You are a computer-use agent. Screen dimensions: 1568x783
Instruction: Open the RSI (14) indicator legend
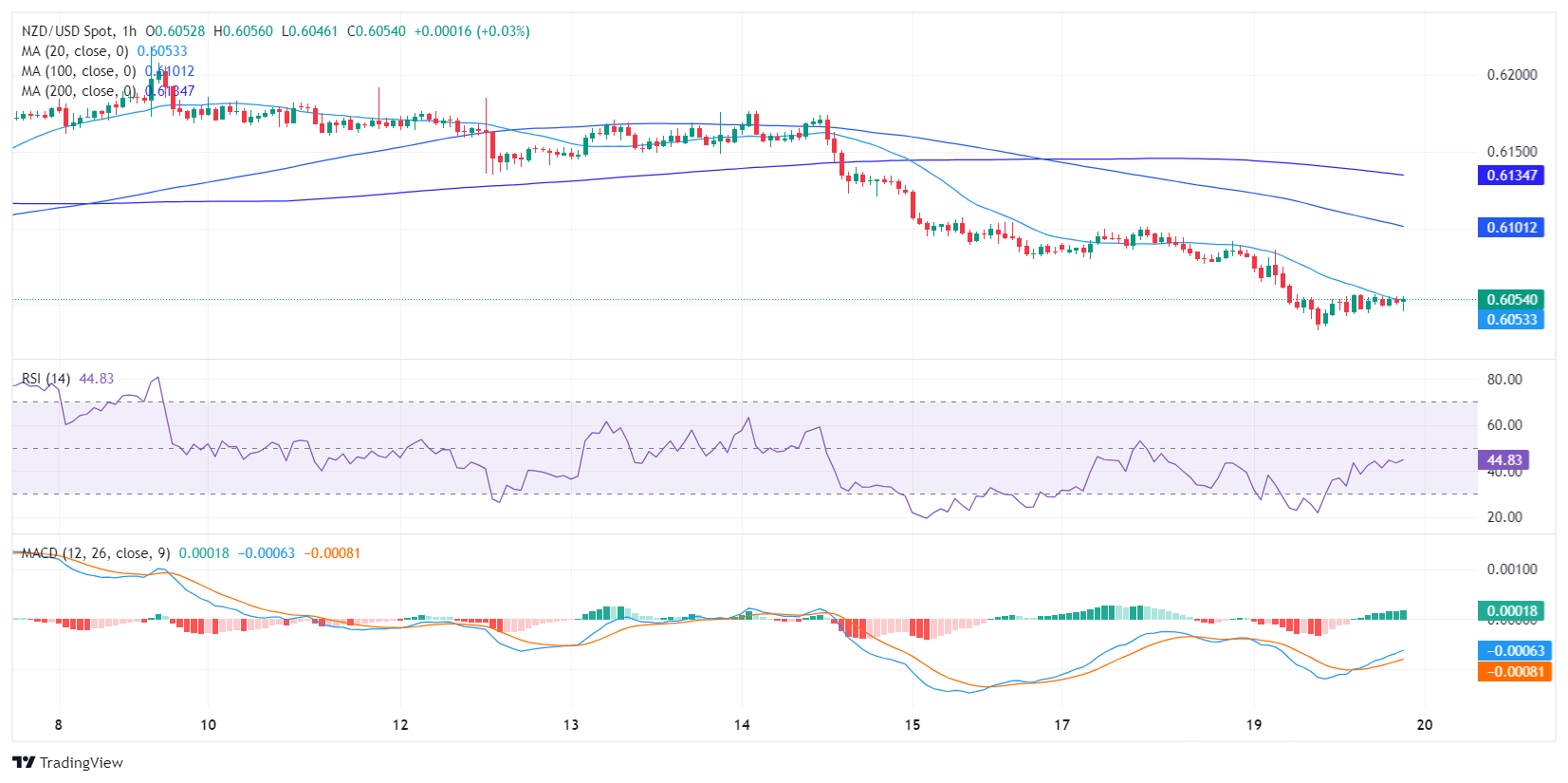[46, 379]
